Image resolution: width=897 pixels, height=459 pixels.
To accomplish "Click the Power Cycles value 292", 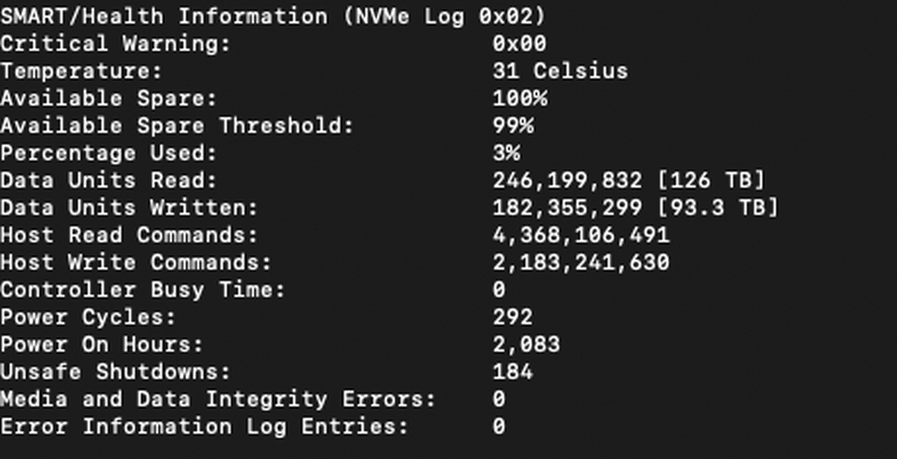I will pyautogui.click(x=513, y=317).
